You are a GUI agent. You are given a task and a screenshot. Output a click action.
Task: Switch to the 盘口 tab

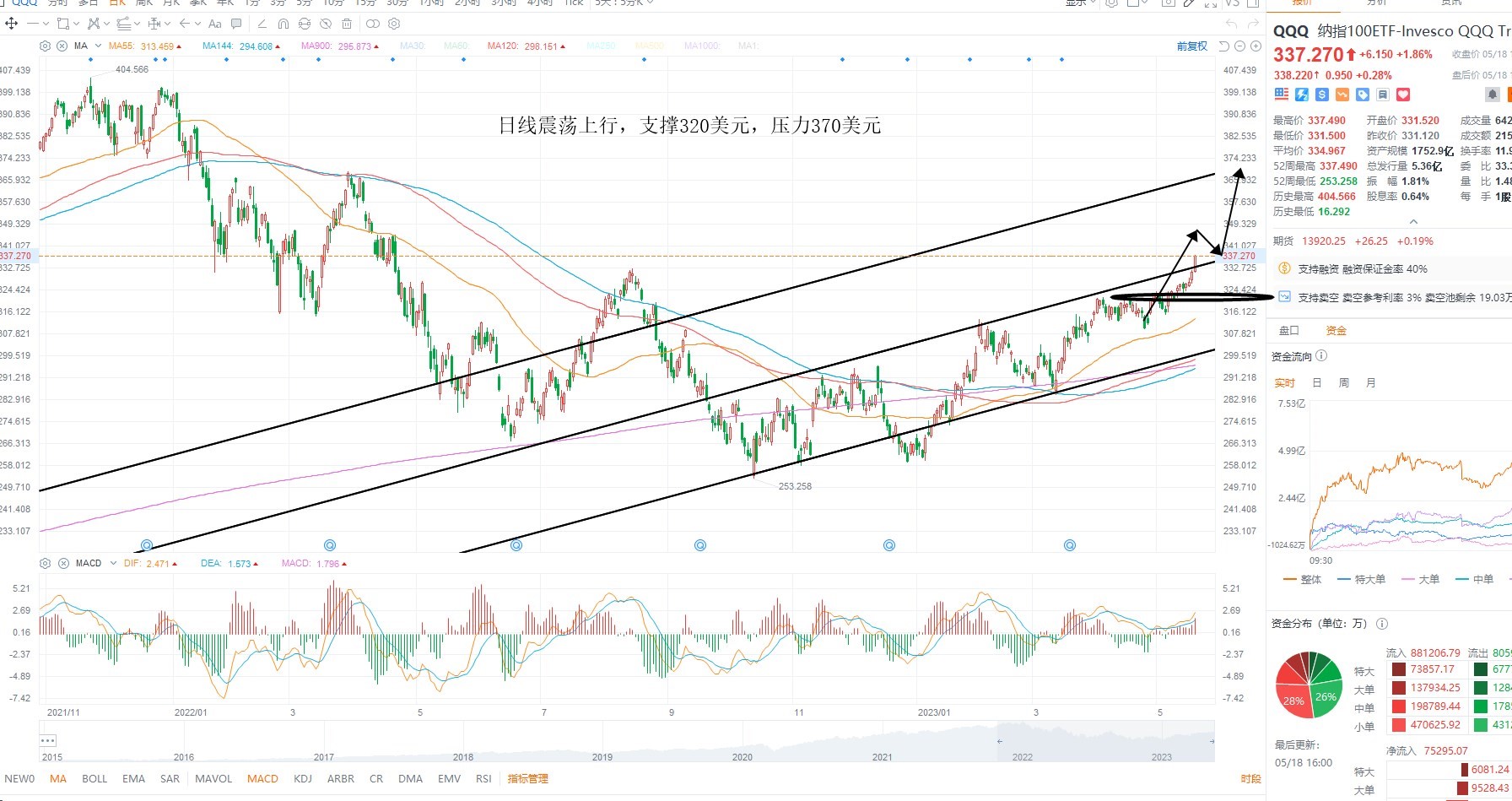[x=1289, y=331]
